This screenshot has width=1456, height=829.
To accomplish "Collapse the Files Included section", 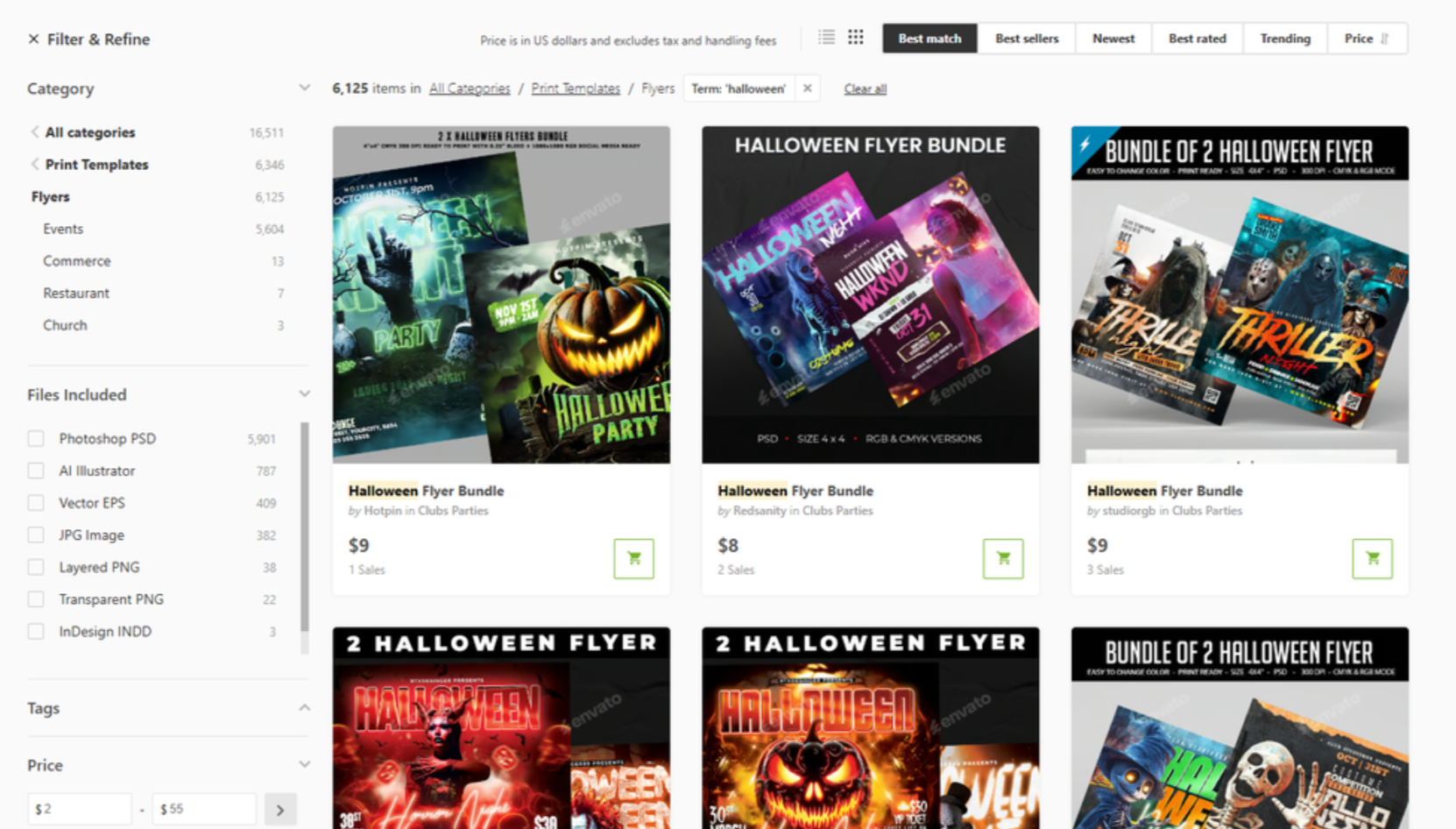I will pos(304,393).
